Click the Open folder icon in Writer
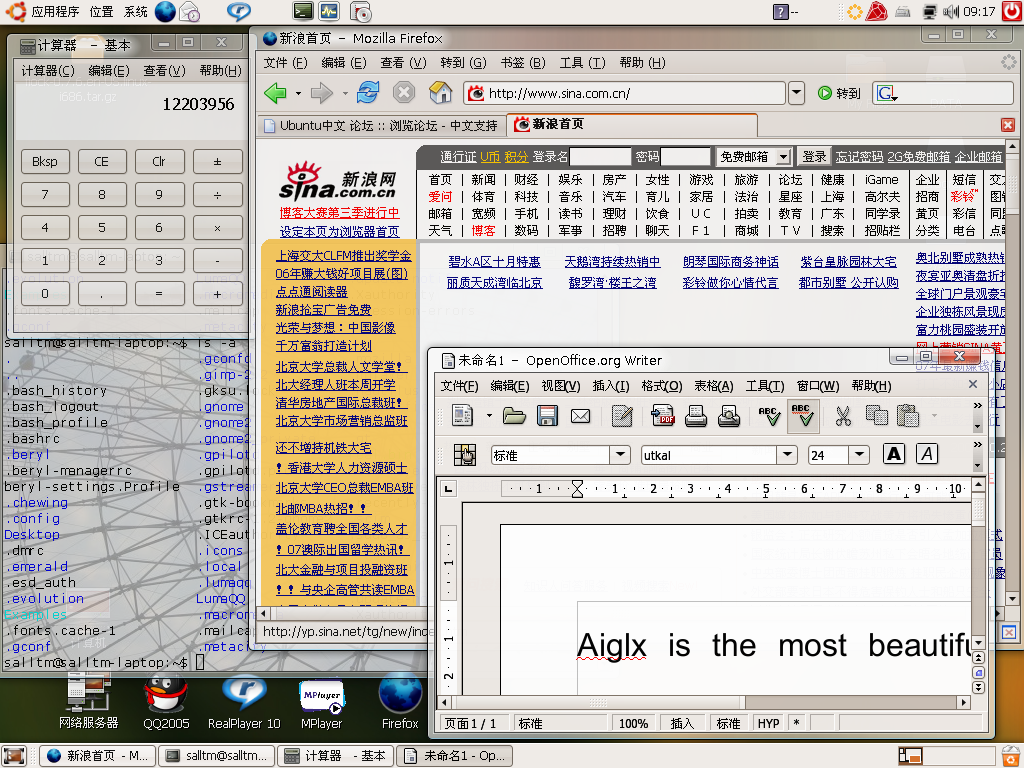This screenshot has height=768, width=1024. pyautogui.click(x=514, y=415)
